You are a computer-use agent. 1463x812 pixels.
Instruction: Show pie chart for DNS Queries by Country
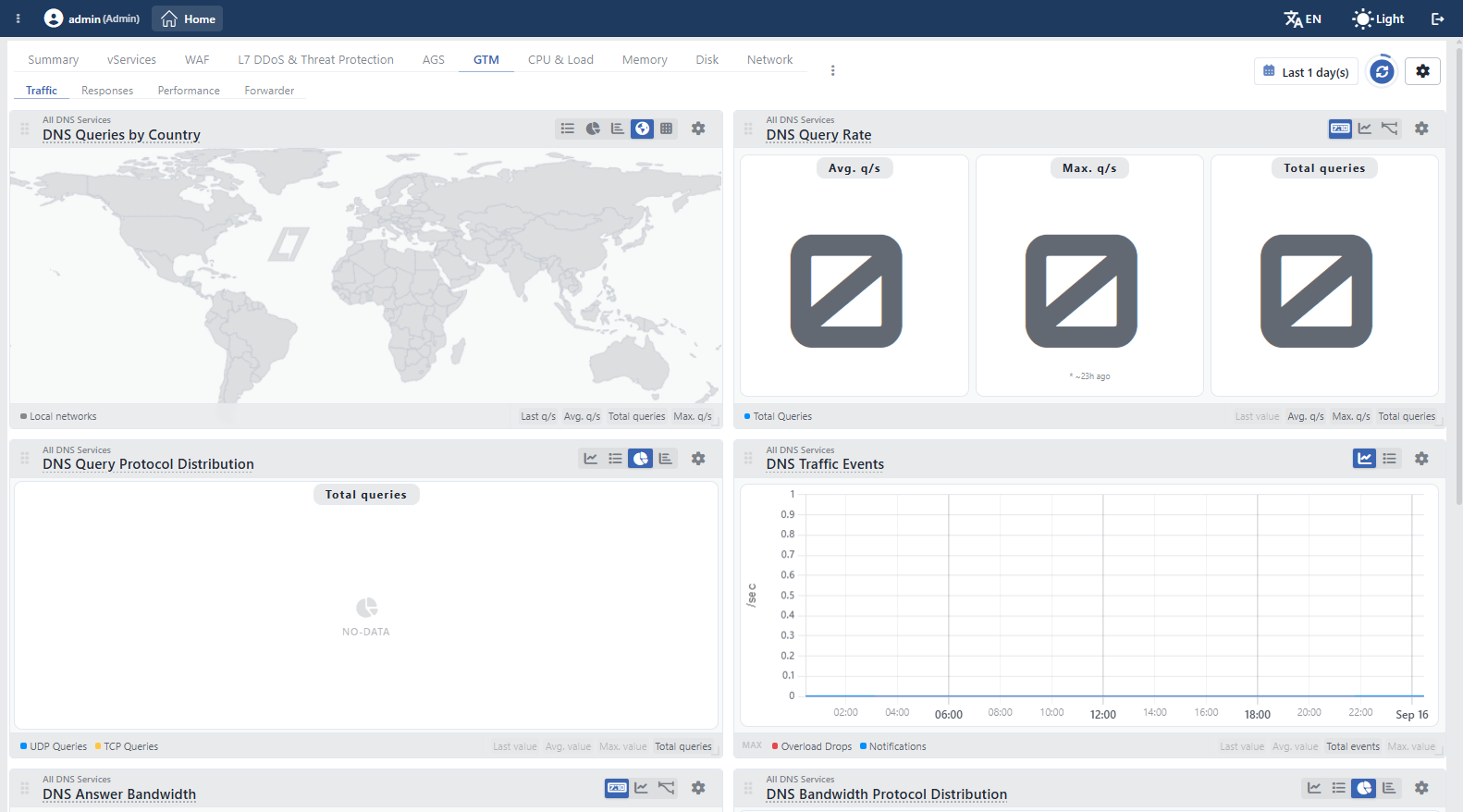click(x=593, y=129)
